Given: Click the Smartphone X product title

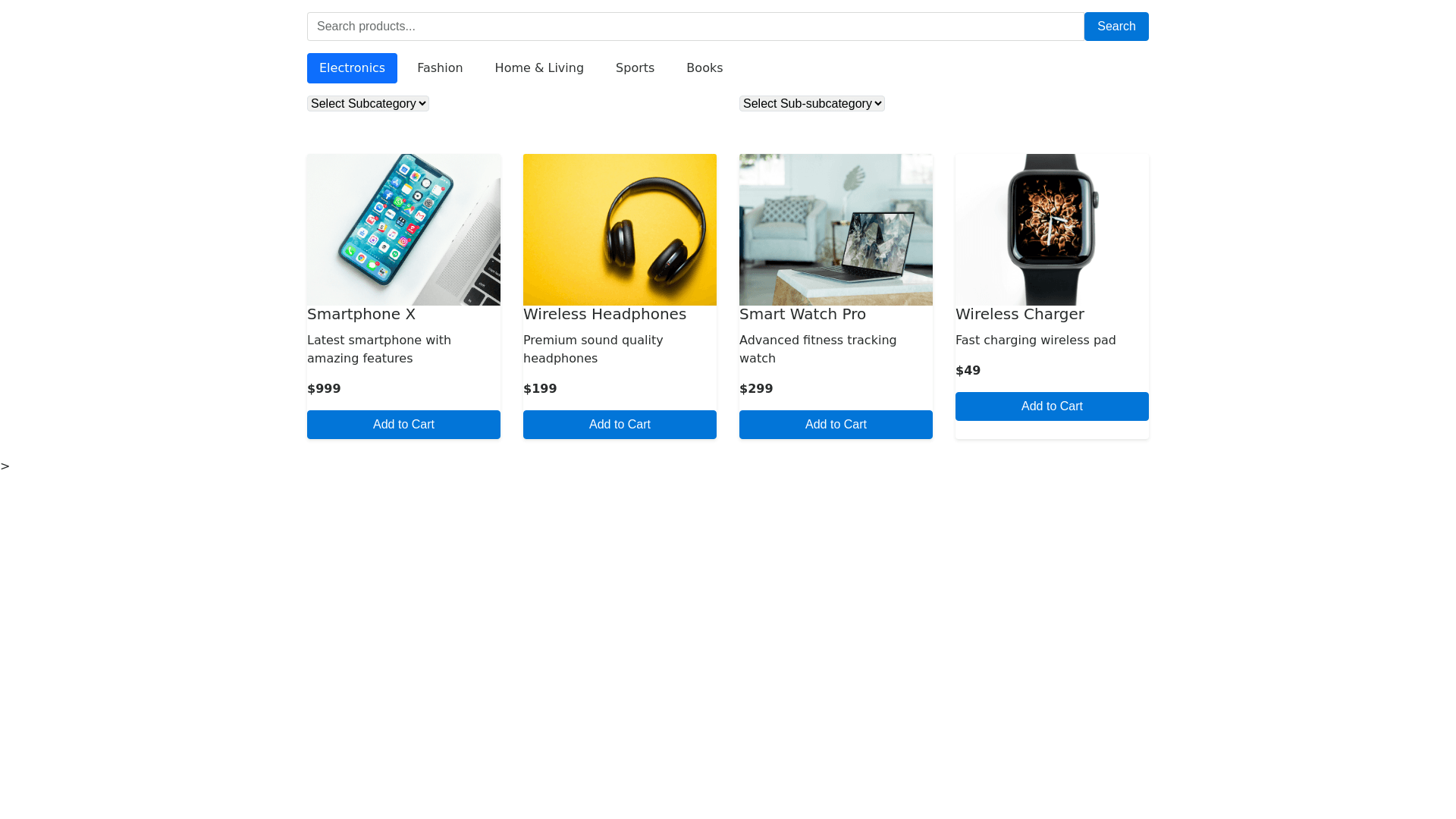Looking at the screenshot, I should pos(361,314).
